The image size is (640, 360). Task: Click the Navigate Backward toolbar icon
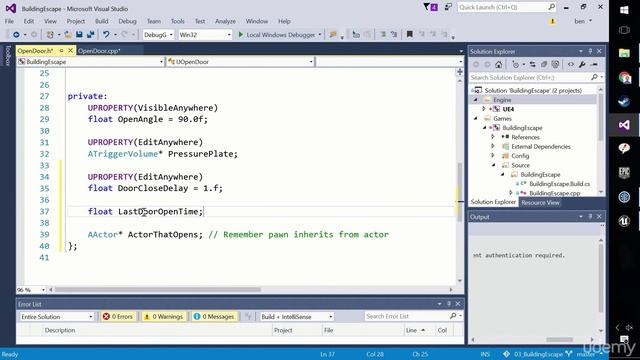tap(16, 35)
